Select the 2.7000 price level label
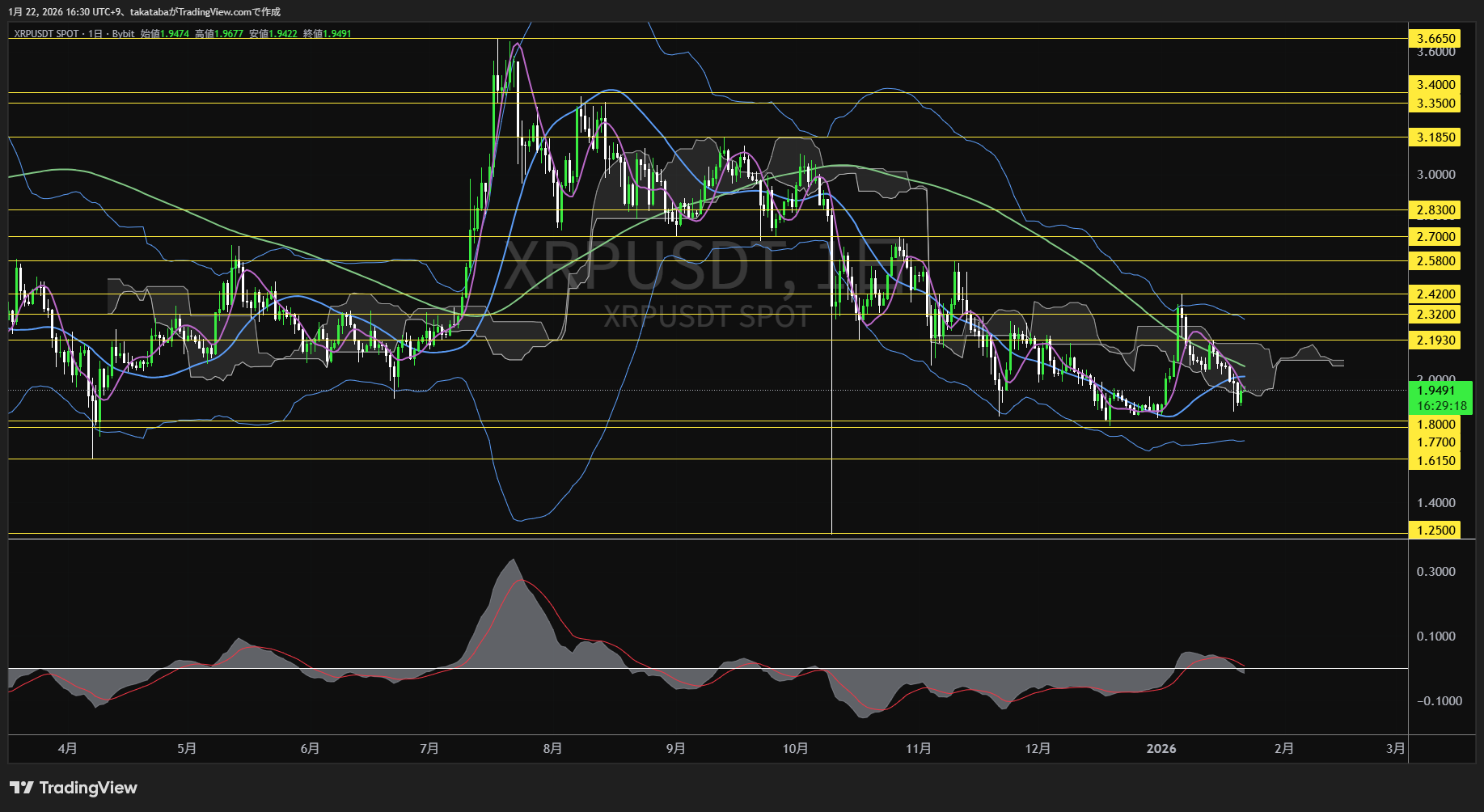 point(1436,236)
